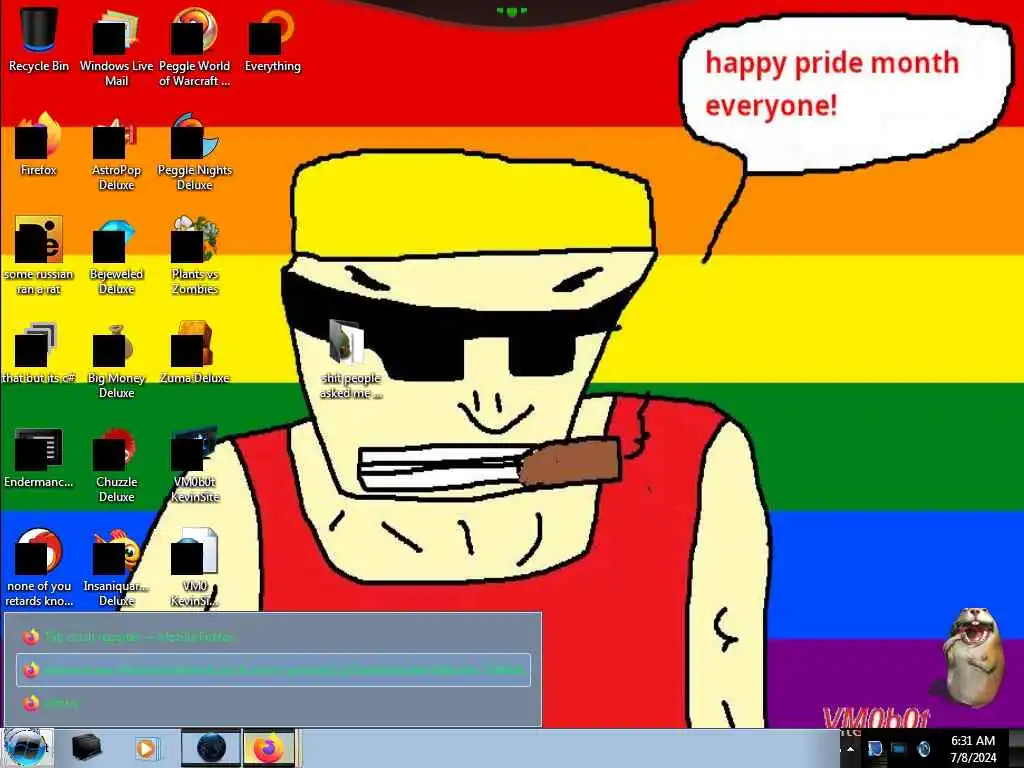The height and width of the screenshot is (768, 1024).
Task: Select the Everything search desktop shortcut
Action: (272, 39)
